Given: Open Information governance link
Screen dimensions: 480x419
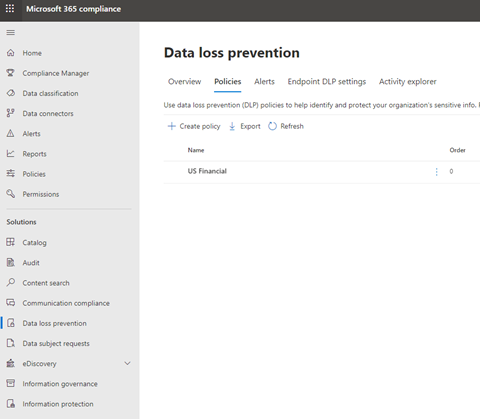Looking at the screenshot, I should pos(60,384).
